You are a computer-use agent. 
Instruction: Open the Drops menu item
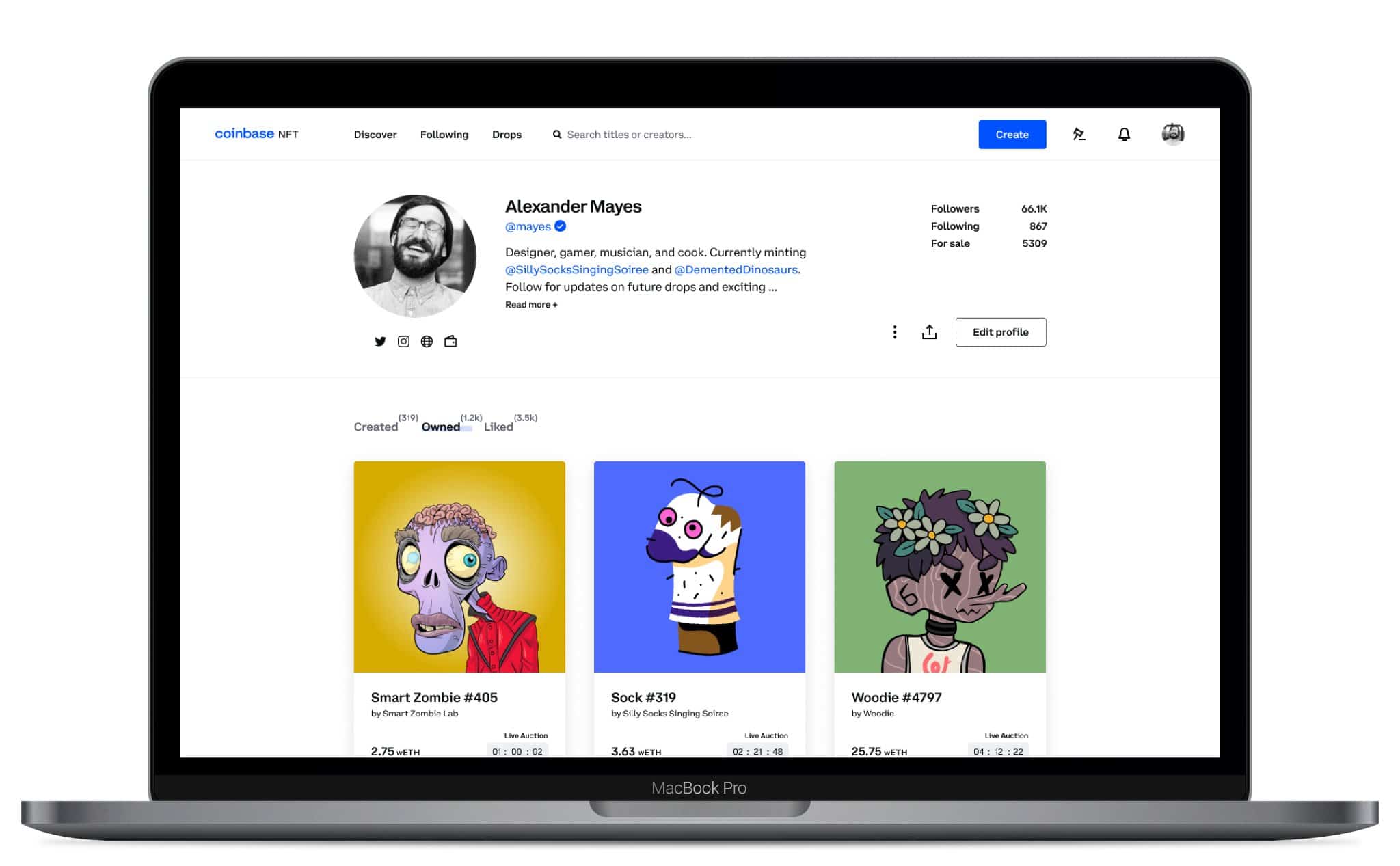pyautogui.click(x=506, y=134)
